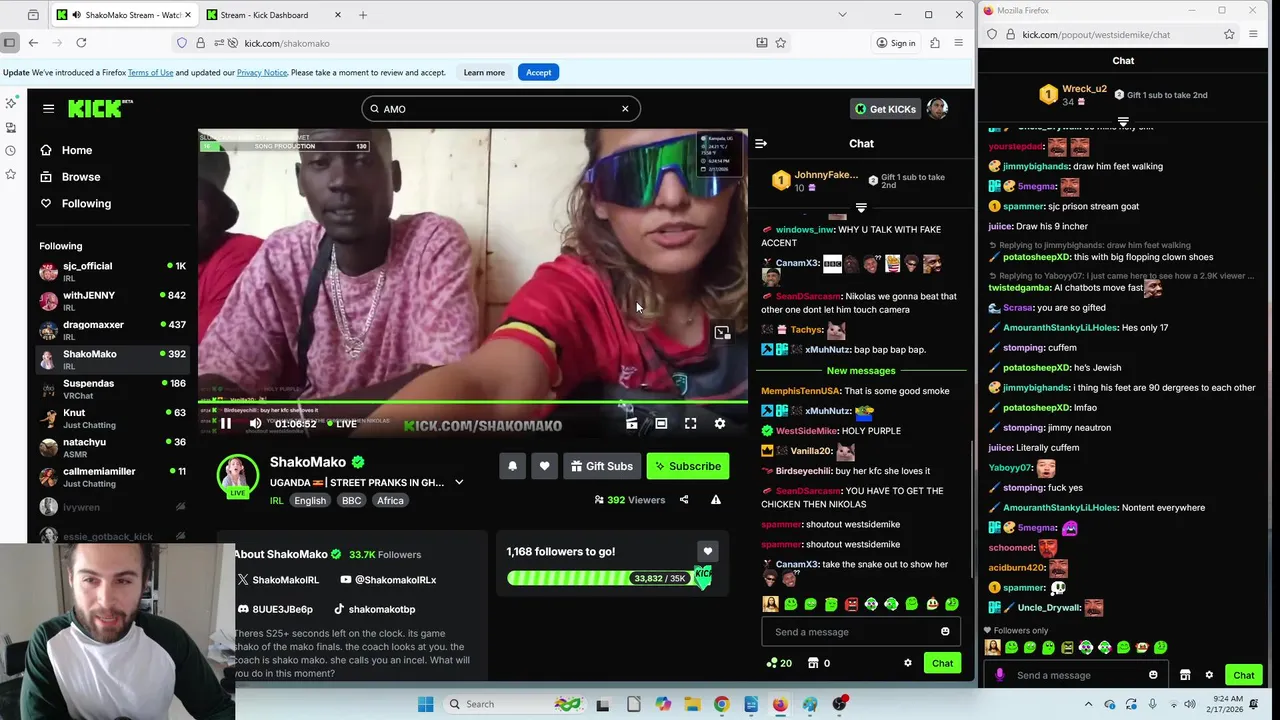Mute the stream volume
Image resolution: width=1280 pixels, height=720 pixels.
(255, 424)
